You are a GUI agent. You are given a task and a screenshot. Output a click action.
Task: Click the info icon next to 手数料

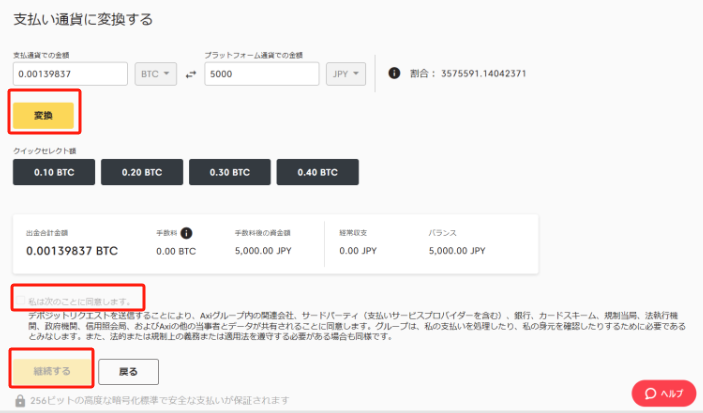coord(186,232)
